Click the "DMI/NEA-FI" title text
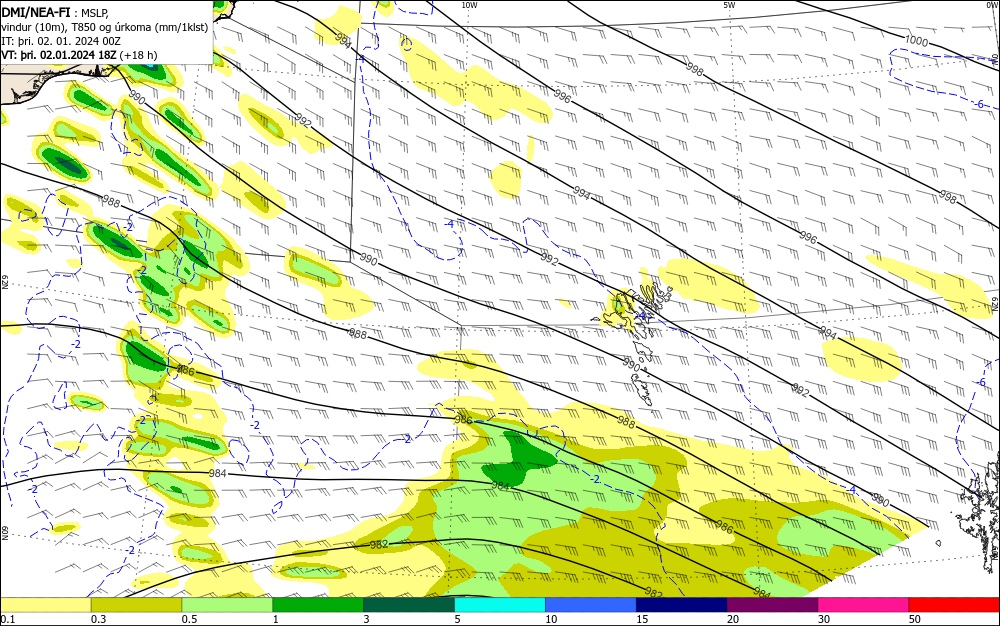This screenshot has width=1000, height=626. tap(36, 11)
